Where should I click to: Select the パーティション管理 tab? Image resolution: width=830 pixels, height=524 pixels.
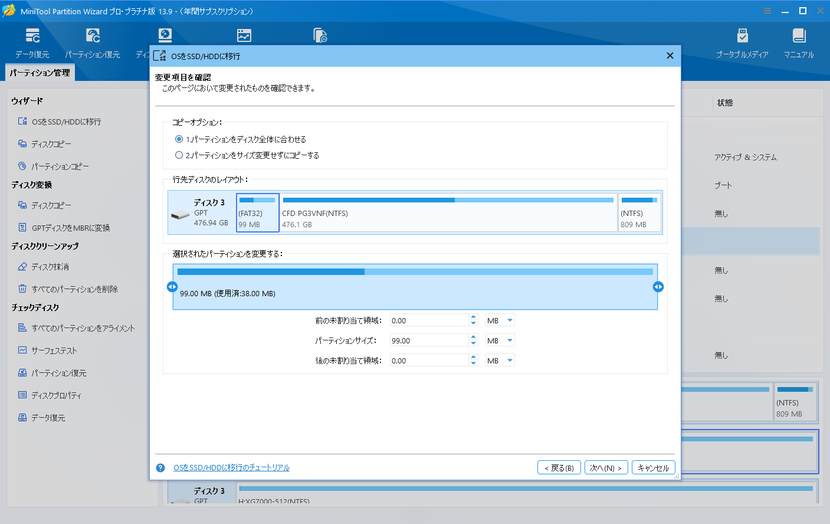pos(40,73)
